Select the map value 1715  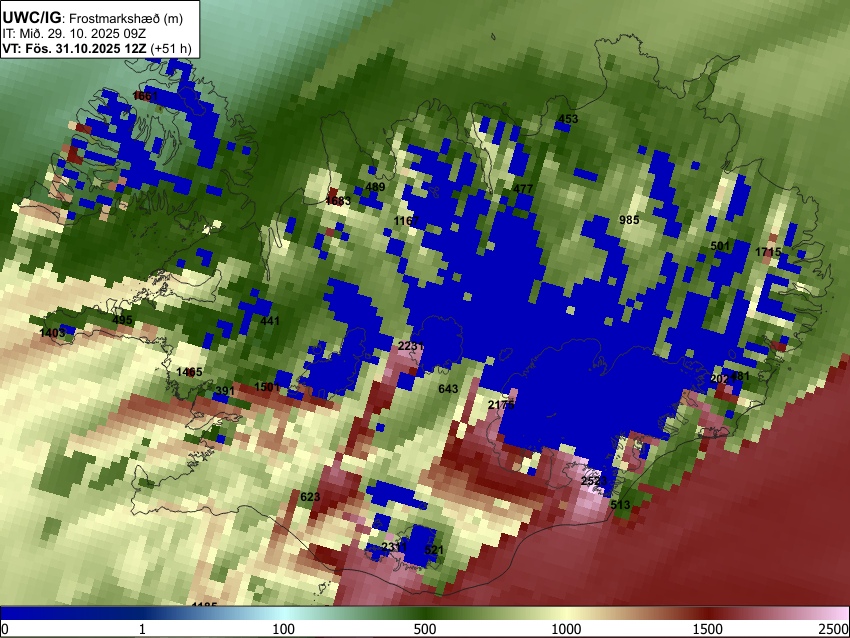(x=768, y=252)
